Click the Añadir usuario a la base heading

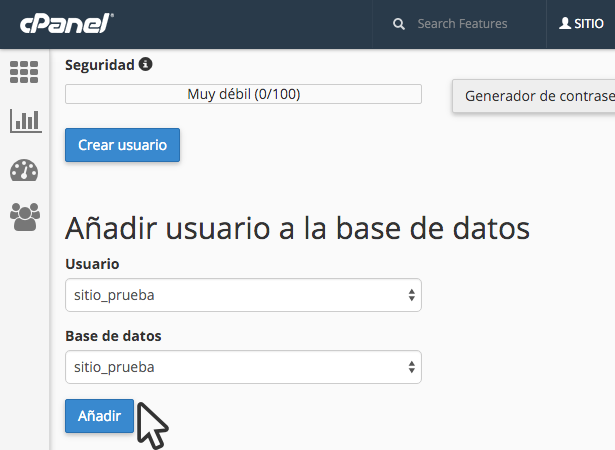pyautogui.click(x=297, y=228)
